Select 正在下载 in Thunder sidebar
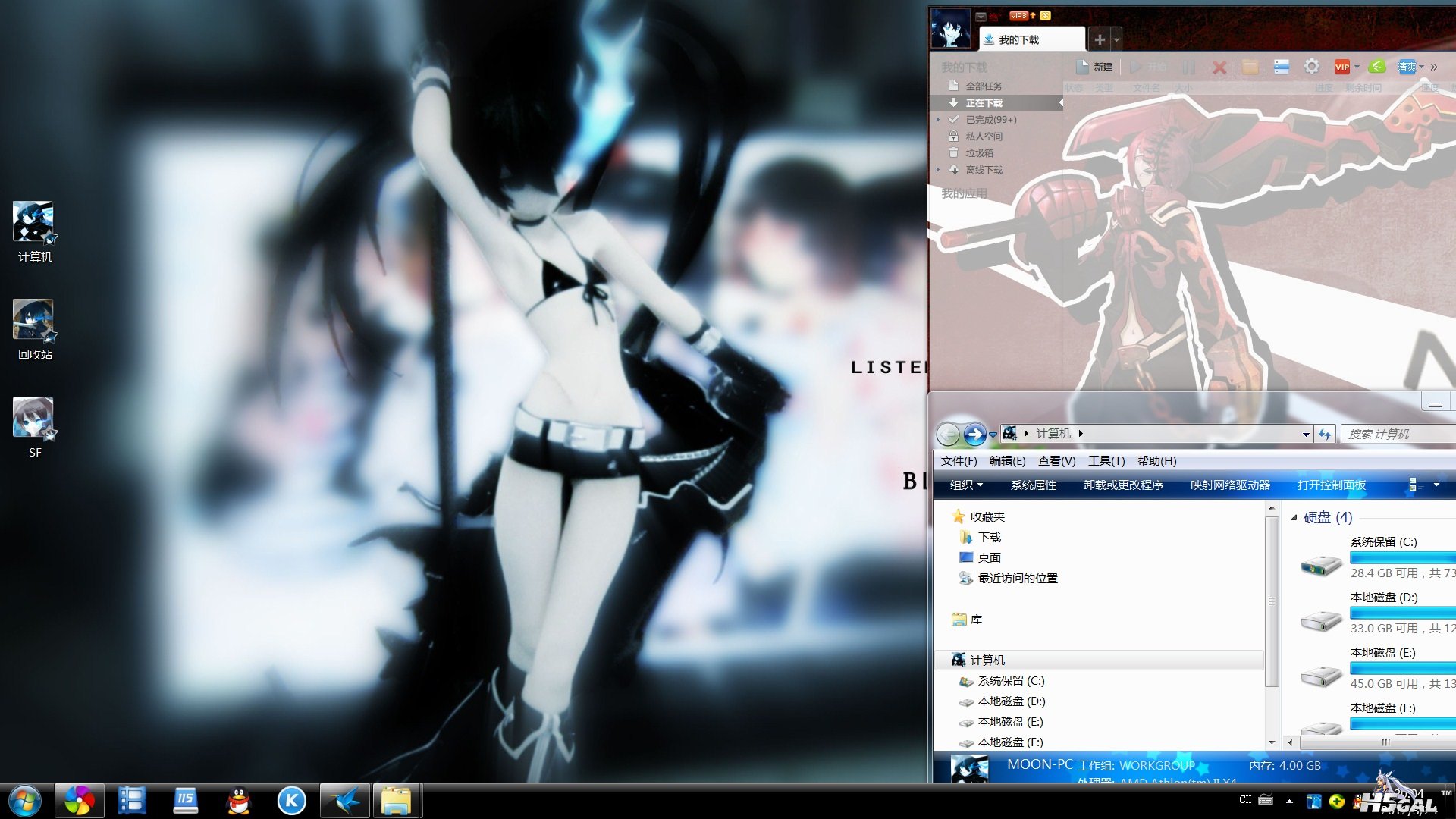This screenshot has width=1456, height=819. tap(996, 102)
